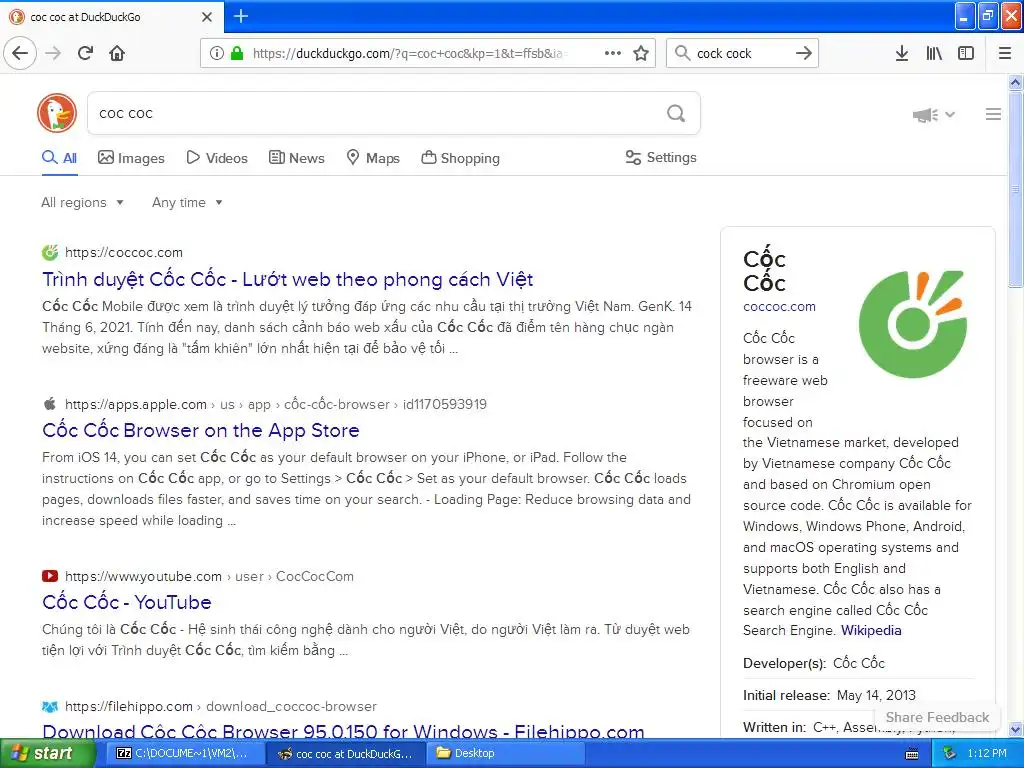The image size is (1024, 768).
Task: Open the Downloads toolbar button
Action: (x=902, y=53)
